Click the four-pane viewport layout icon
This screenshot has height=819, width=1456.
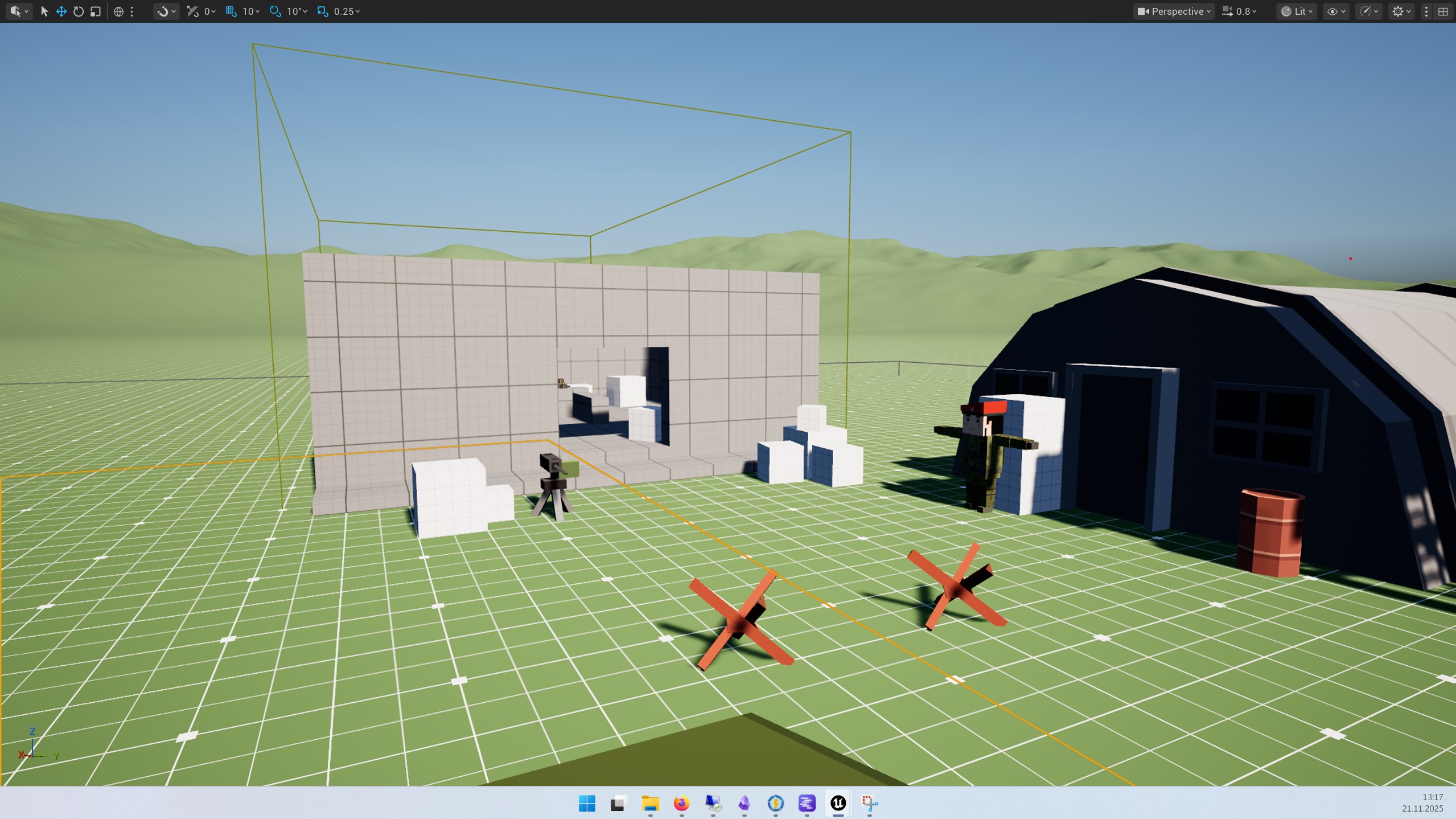pos(1443,11)
